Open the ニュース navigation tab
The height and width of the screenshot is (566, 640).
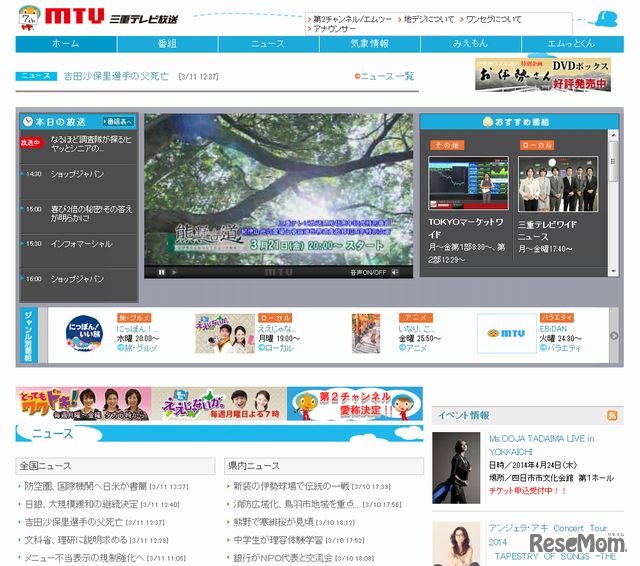click(268, 44)
